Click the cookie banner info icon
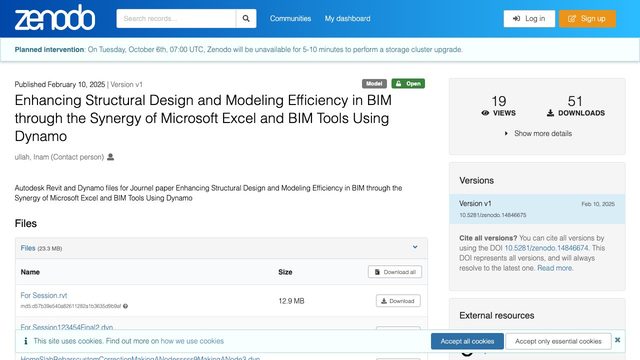 pyautogui.click(x=26, y=341)
